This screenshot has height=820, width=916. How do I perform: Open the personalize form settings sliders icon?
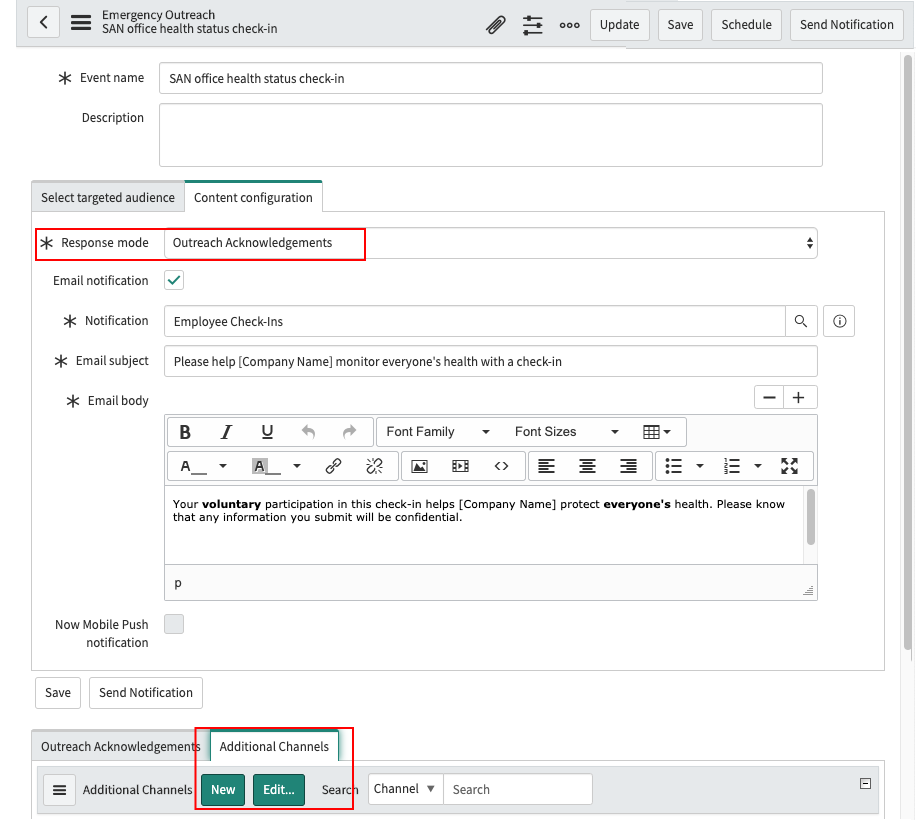[532, 25]
